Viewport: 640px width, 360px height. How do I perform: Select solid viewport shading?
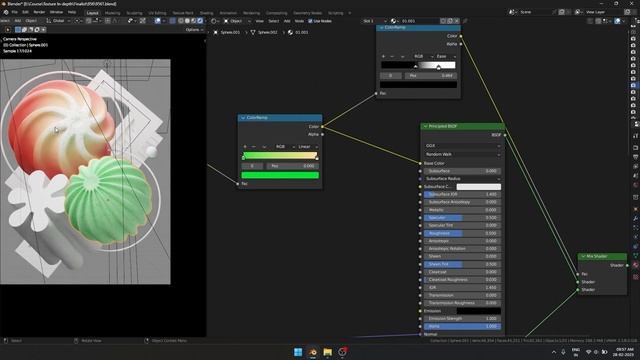187,21
